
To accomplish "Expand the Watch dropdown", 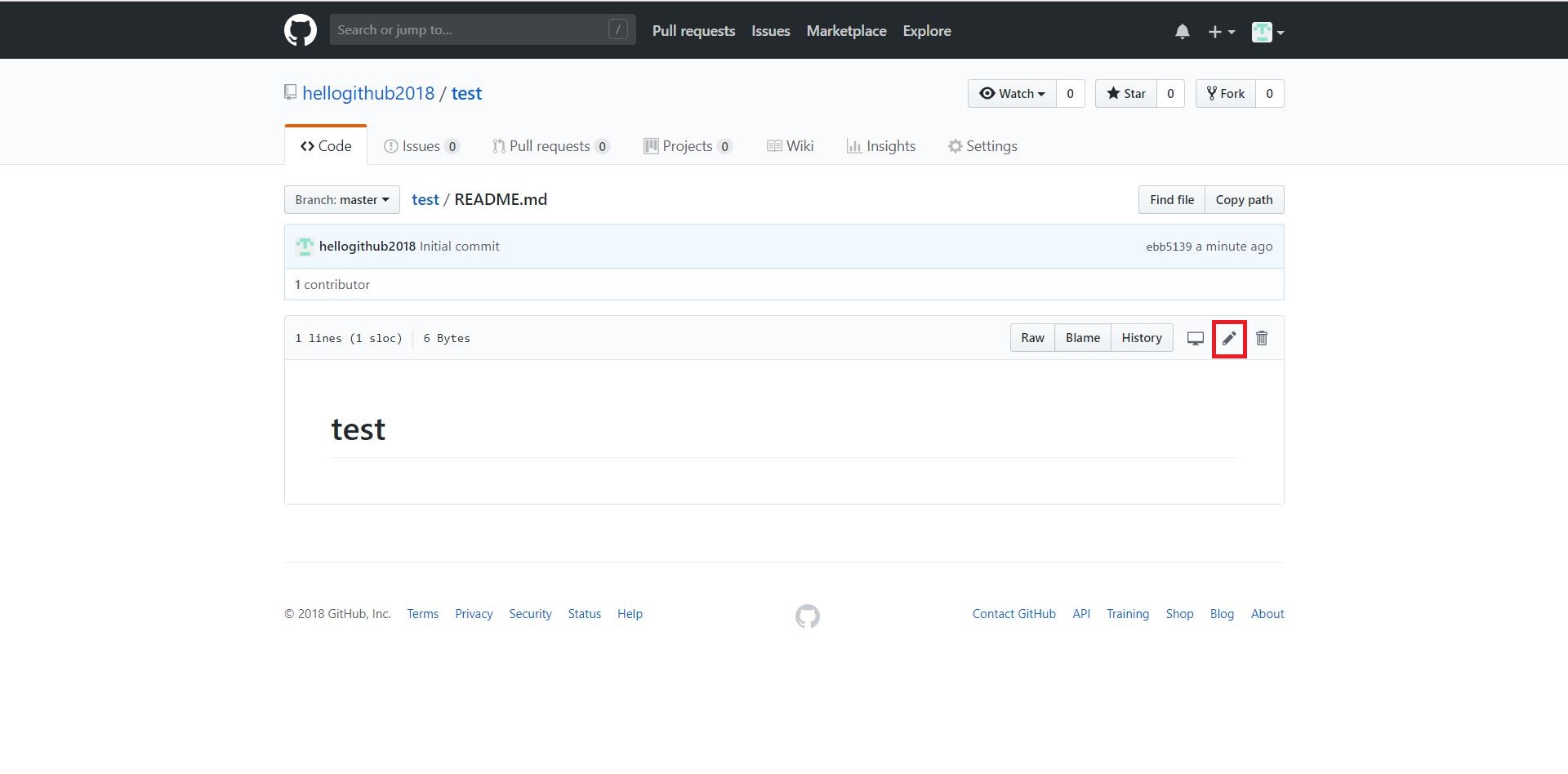I will 1012,94.
